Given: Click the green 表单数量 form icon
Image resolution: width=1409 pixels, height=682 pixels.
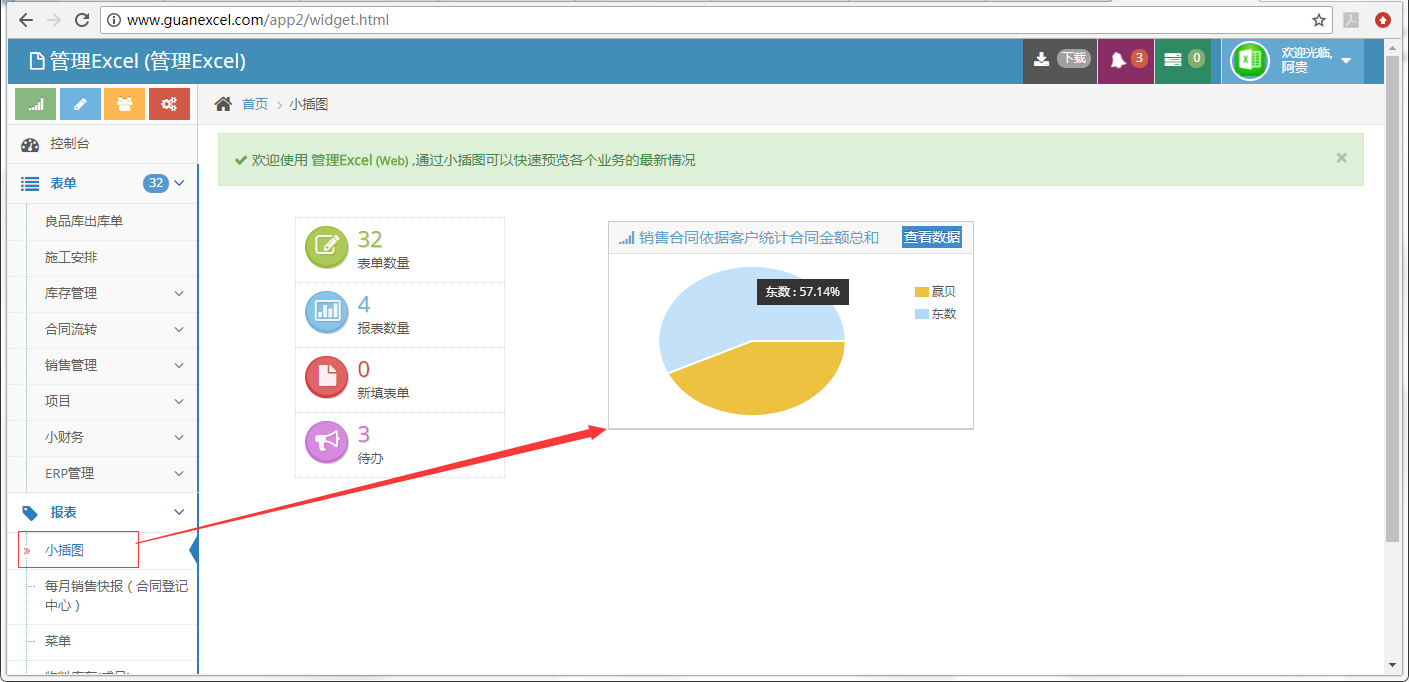Looking at the screenshot, I should pyautogui.click(x=326, y=249).
